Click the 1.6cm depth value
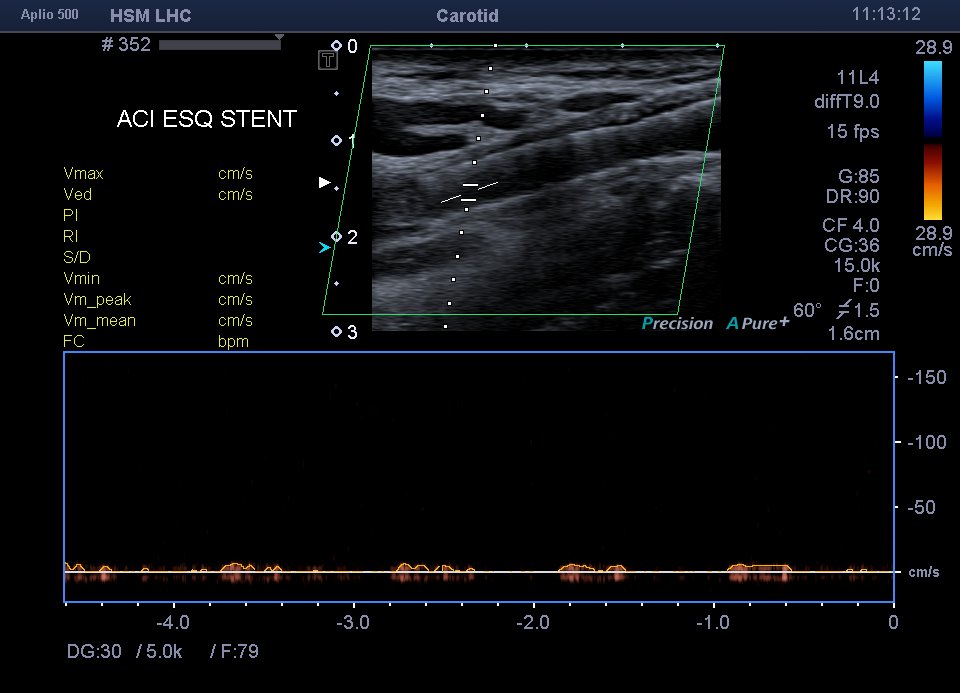Viewport: 960px width, 693px height. (853, 334)
